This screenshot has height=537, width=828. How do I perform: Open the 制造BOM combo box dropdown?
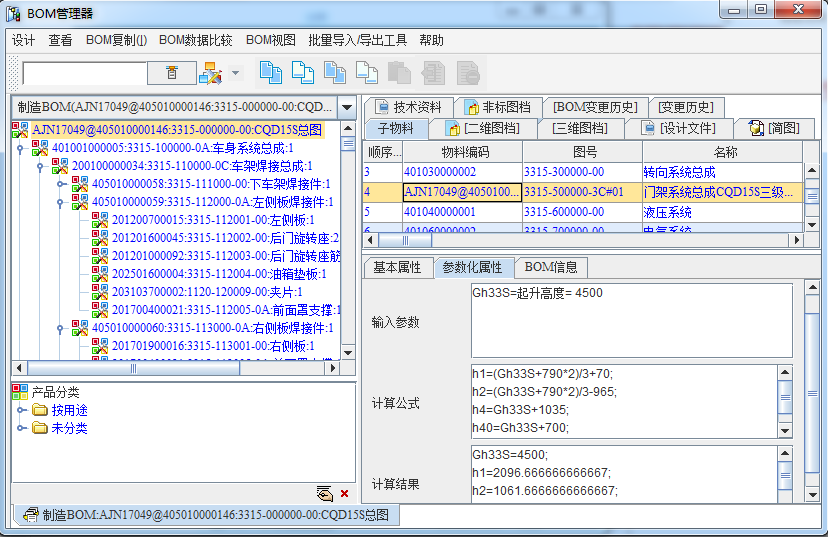(x=346, y=107)
